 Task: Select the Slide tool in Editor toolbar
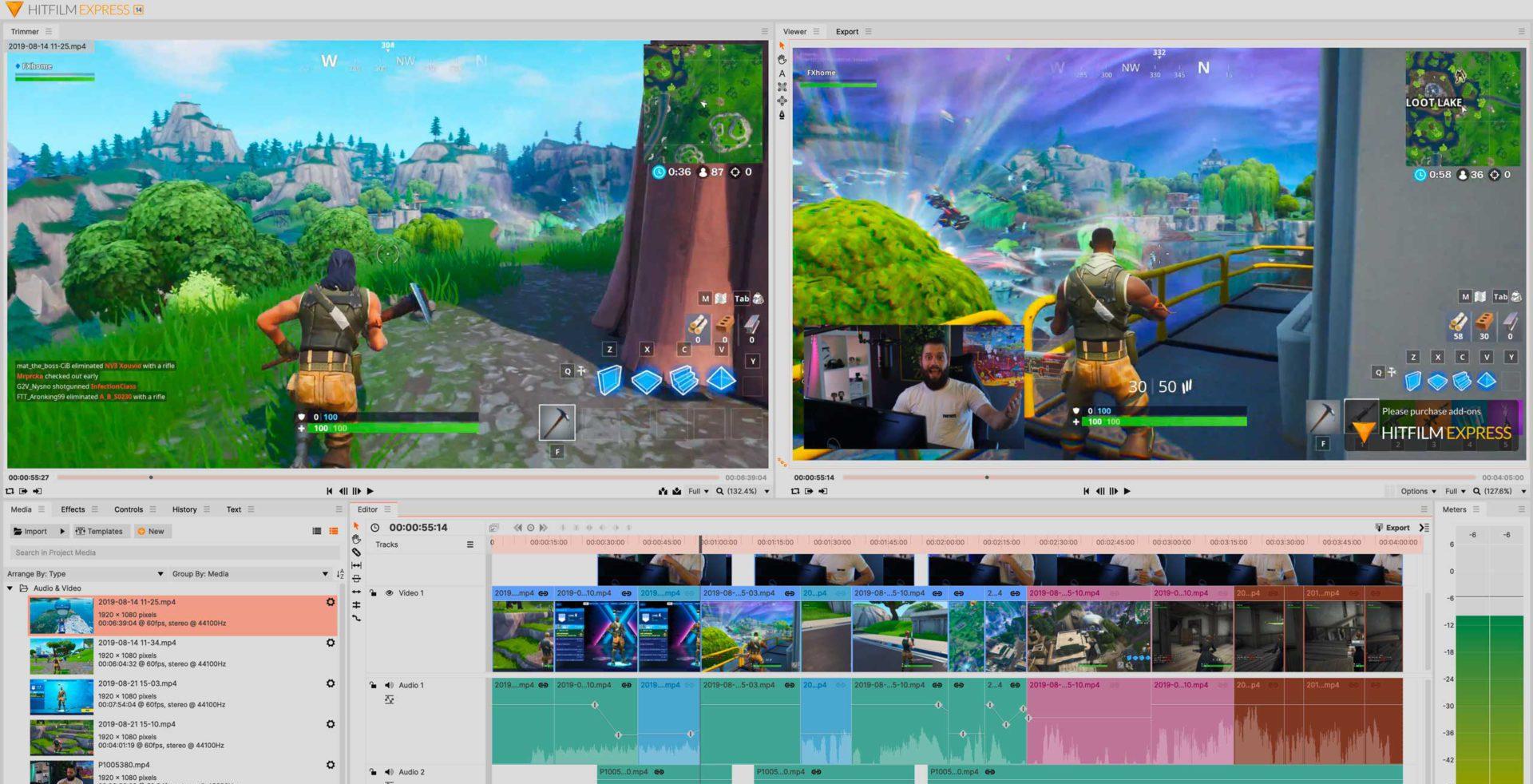tap(356, 578)
